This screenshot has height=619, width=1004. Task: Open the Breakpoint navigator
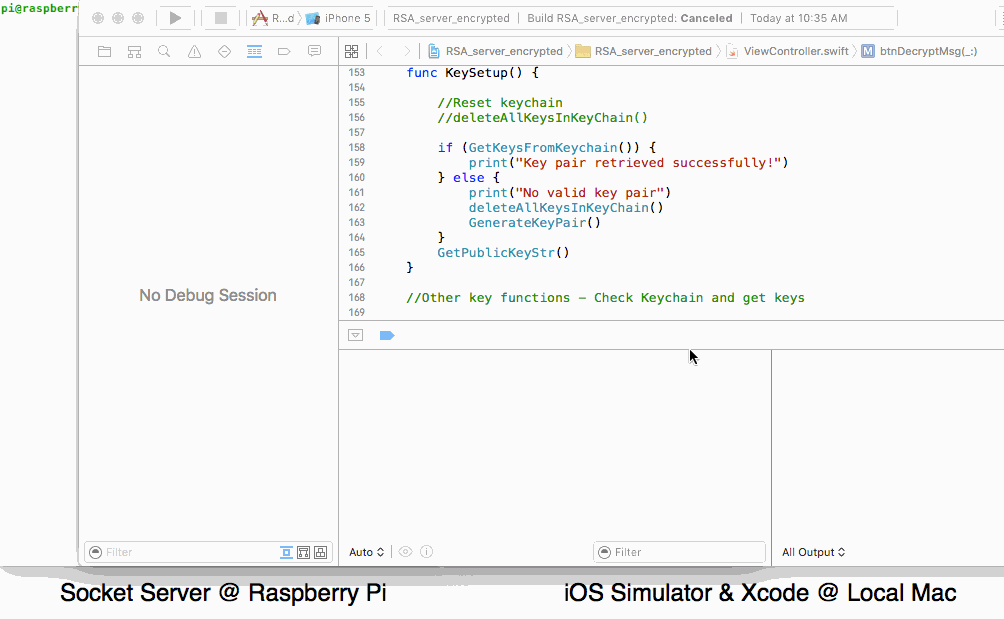tap(283, 51)
